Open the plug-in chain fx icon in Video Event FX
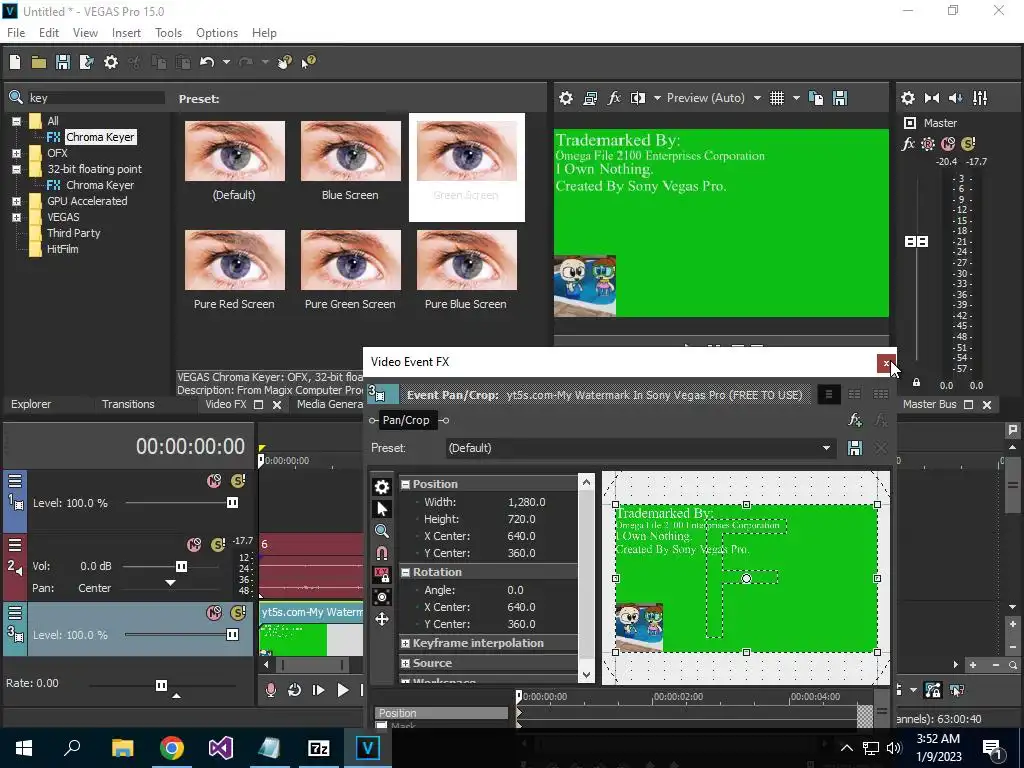 click(855, 420)
